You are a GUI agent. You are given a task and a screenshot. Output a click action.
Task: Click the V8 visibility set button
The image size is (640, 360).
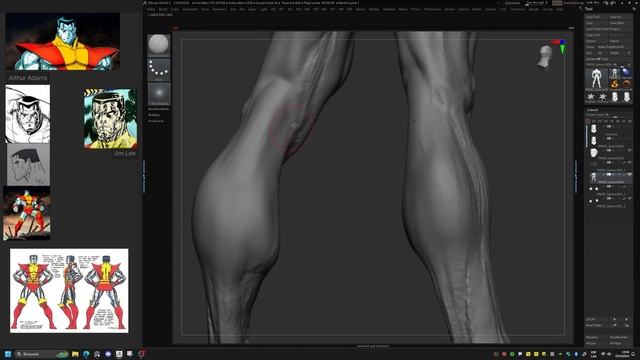(629, 121)
